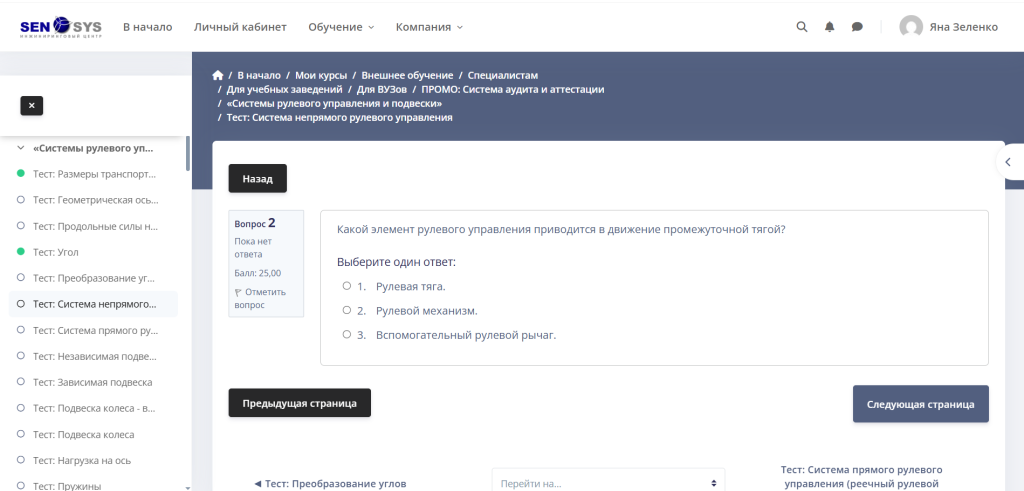Open Тест: Зависимая подвеска in sidebar
Screen dimensions: 1024x491
click(93, 382)
